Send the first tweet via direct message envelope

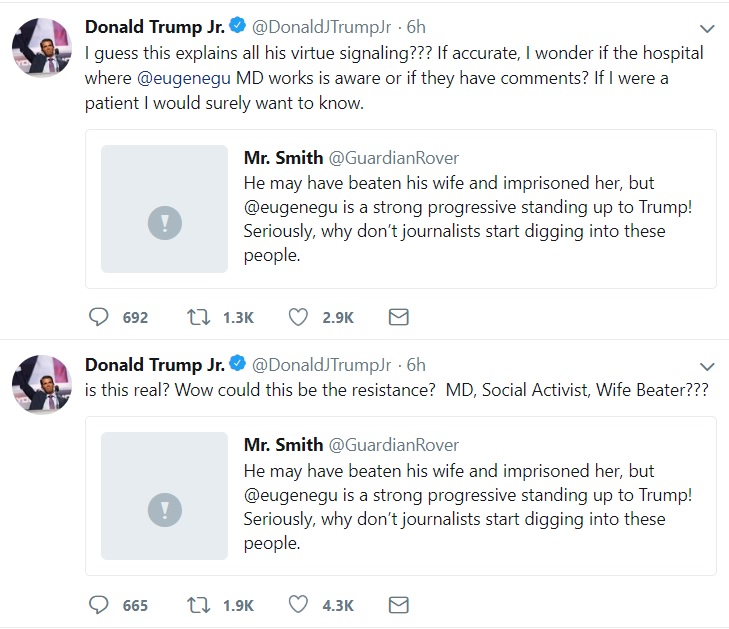click(398, 317)
